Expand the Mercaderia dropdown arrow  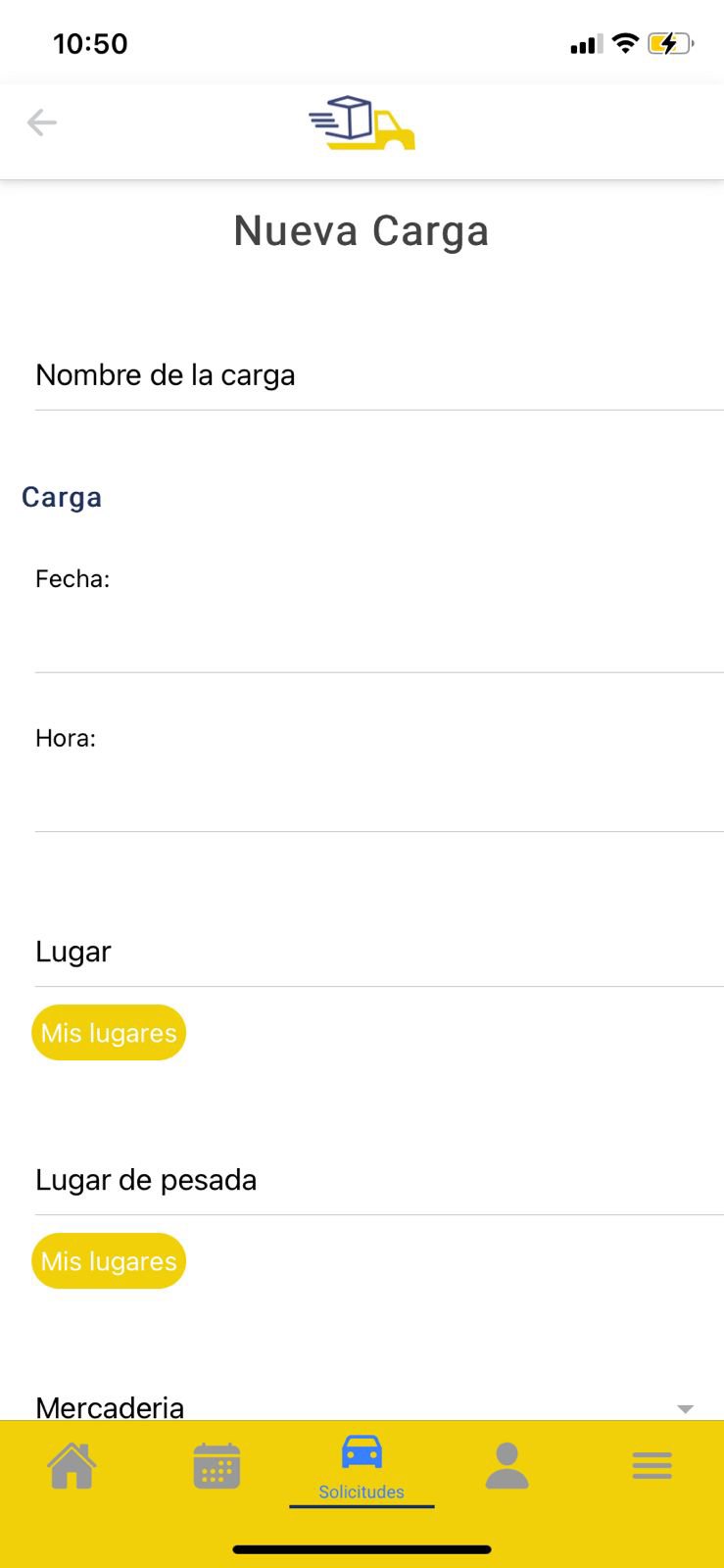[685, 1408]
